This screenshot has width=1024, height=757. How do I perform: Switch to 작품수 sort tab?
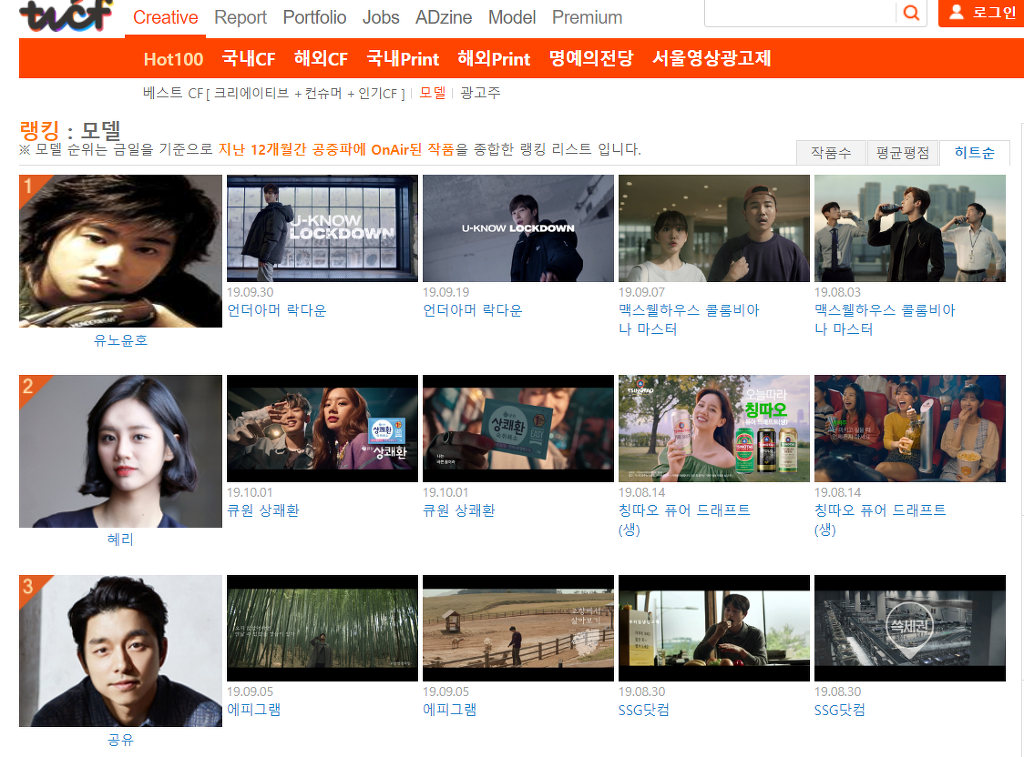[x=831, y=153]
